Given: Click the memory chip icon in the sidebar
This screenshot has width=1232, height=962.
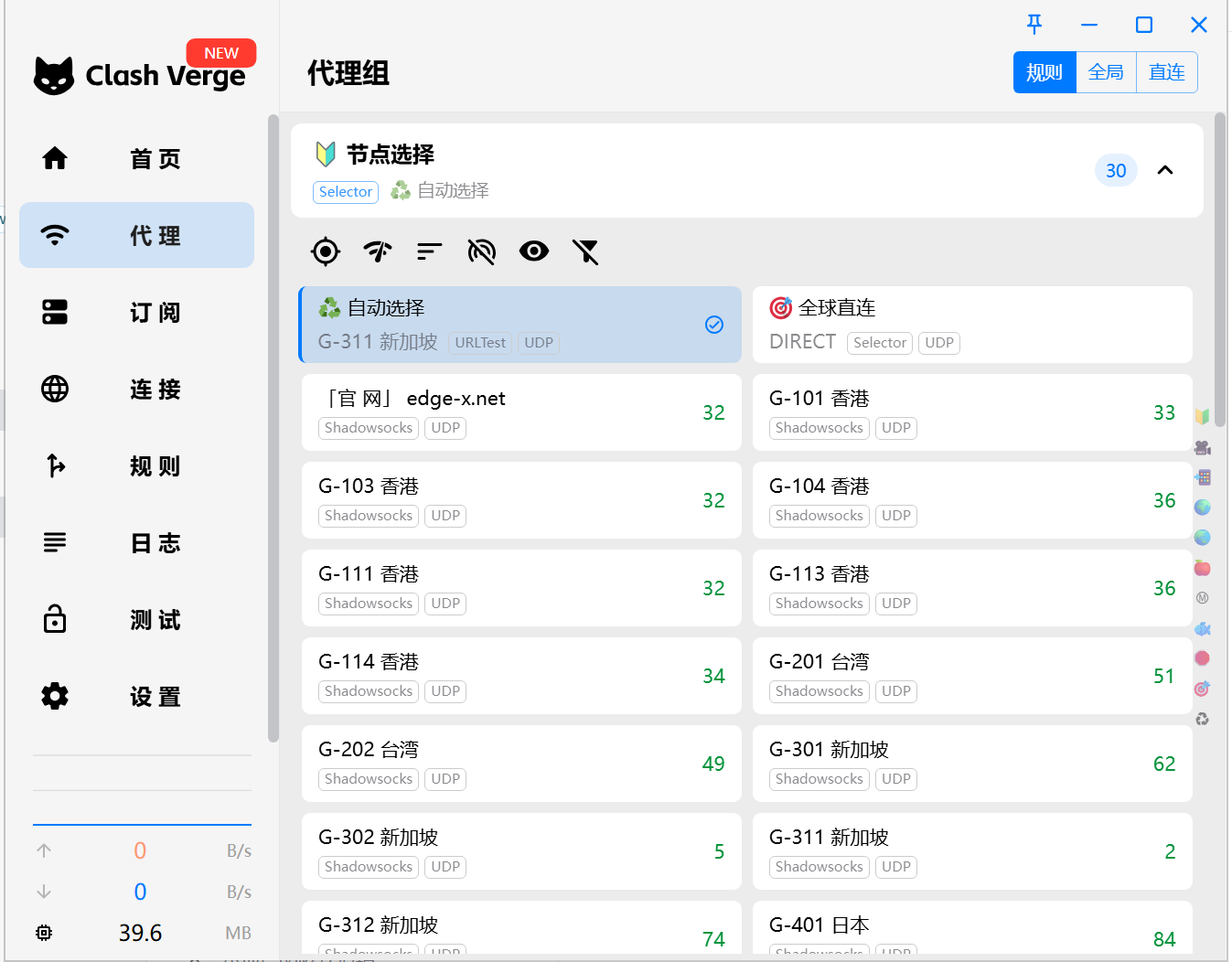Looking at the screenshot, I should [x=44, y=933].
